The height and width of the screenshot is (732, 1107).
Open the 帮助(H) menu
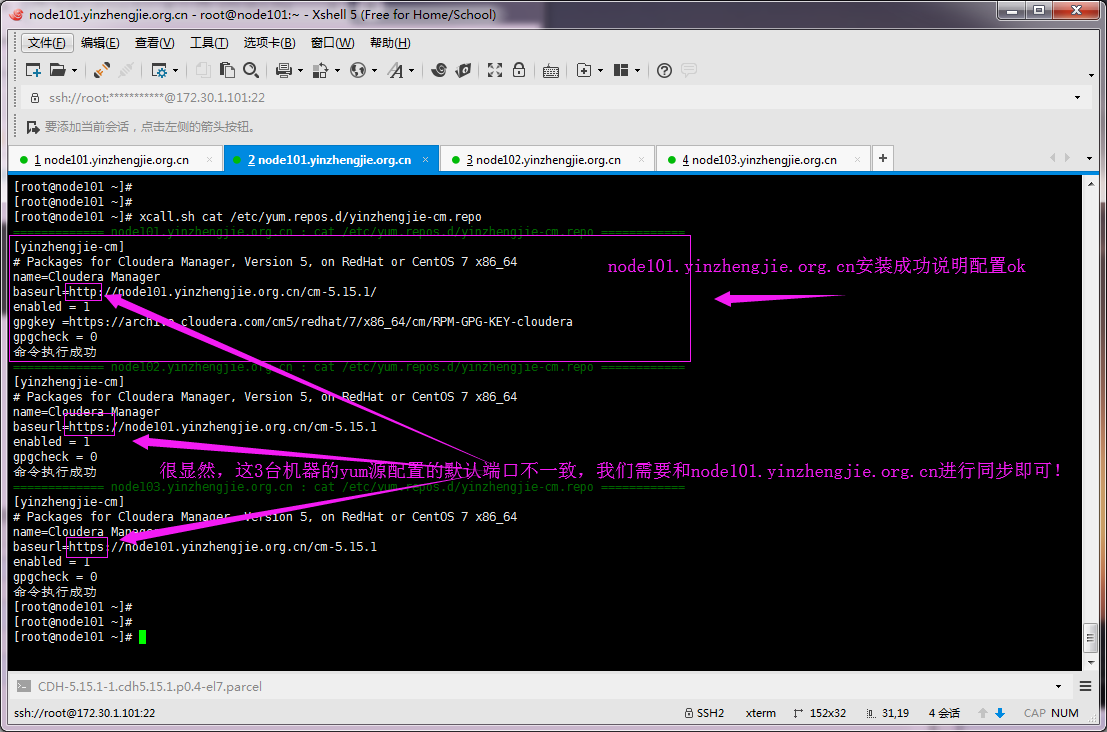(390, 43)
